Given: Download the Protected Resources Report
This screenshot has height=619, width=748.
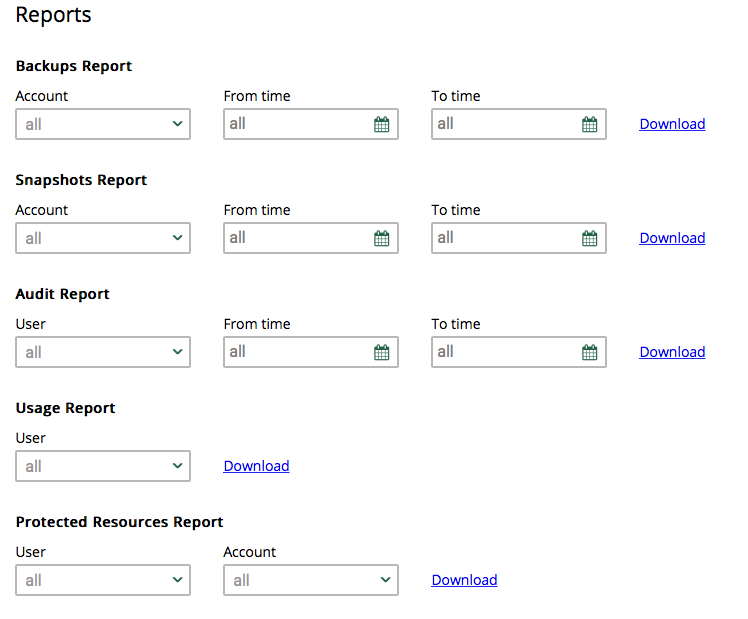Looking at the screenshot, I should tap(464, 580).
